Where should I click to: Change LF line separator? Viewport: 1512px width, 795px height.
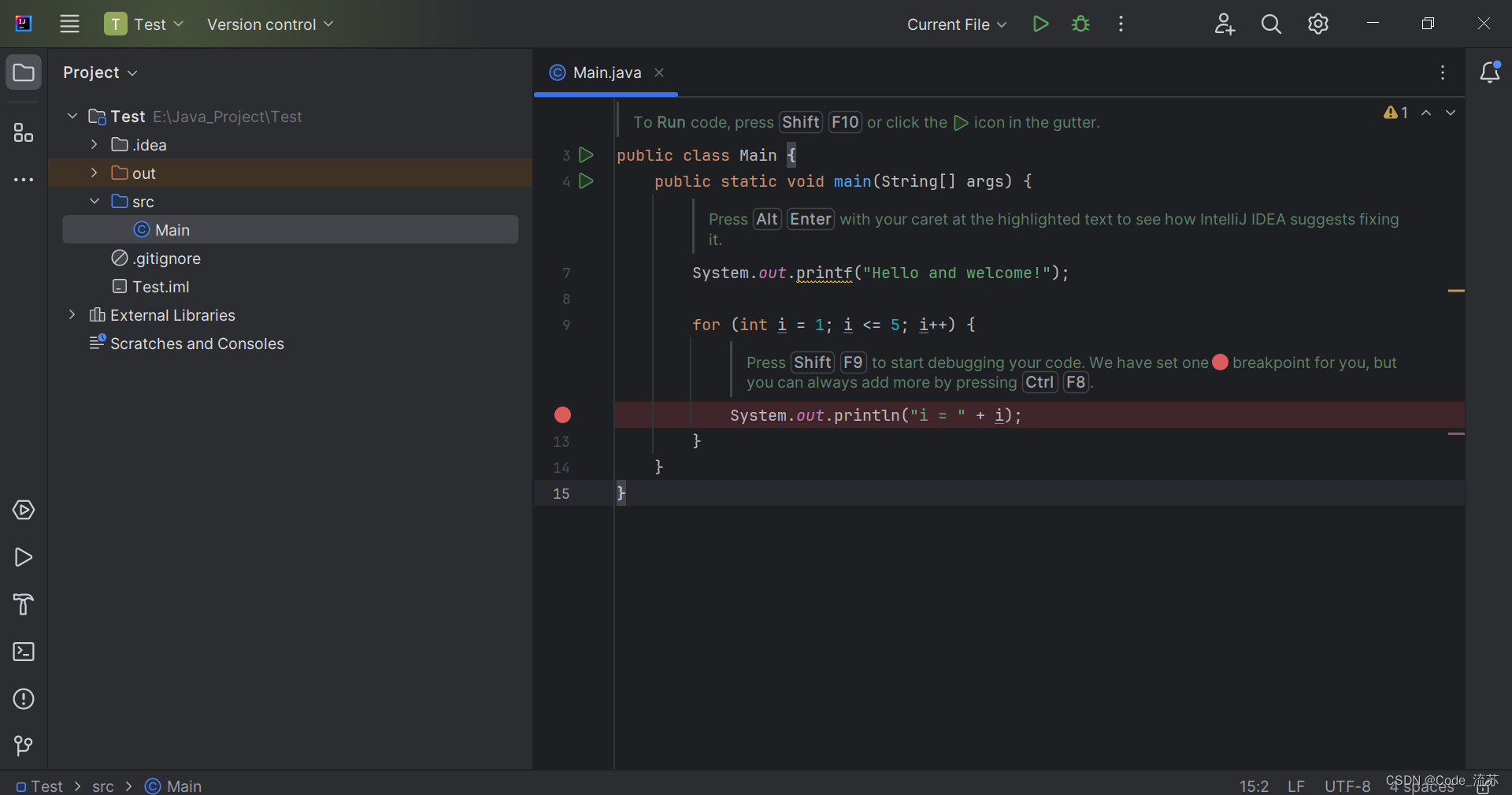tap(1296, 786)
